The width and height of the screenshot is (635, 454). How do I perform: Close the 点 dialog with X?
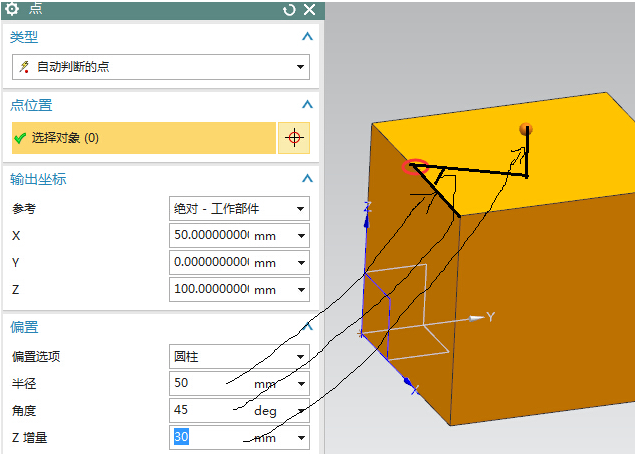click(x=309, y=9)
